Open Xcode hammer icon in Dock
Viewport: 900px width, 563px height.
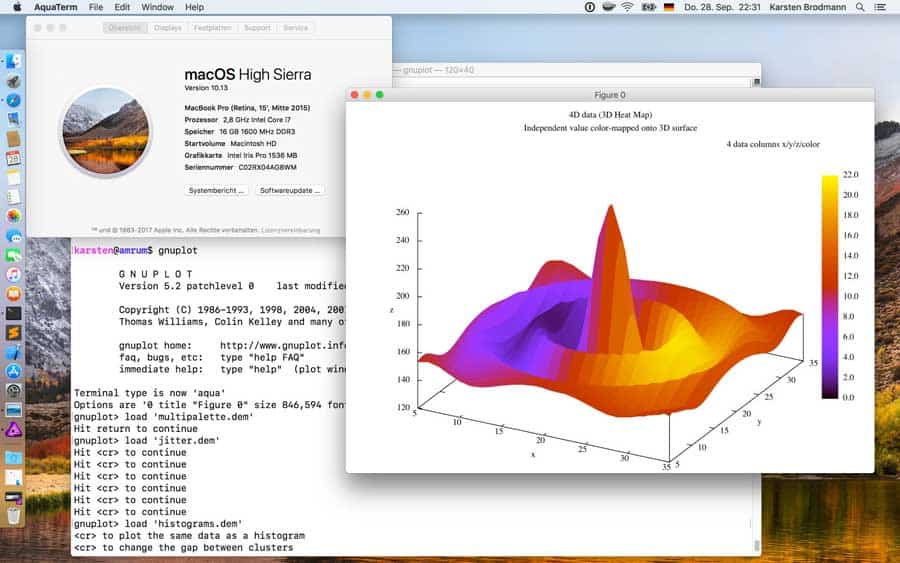[13, 352]
